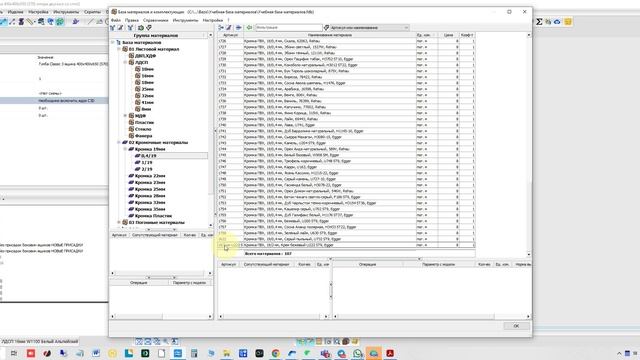The width and height of the screenshot is (640, 360).
Task: Select the ЛДСП 25мм tree item
Action: click(147, 89)
